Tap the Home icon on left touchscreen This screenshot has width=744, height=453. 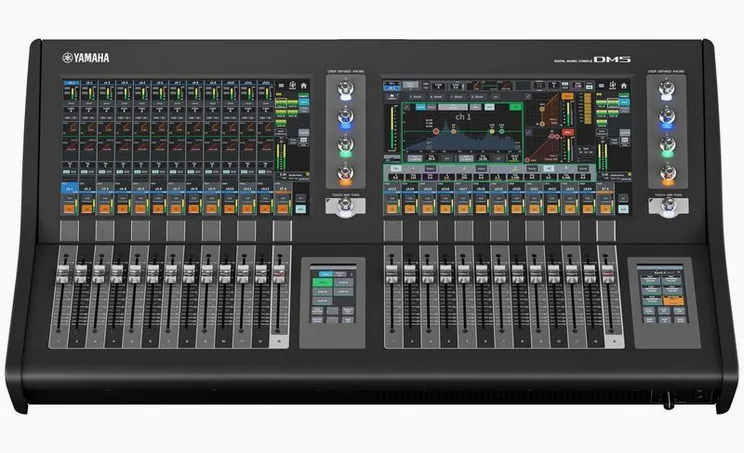pyautogui.click(x=304, y=86)
